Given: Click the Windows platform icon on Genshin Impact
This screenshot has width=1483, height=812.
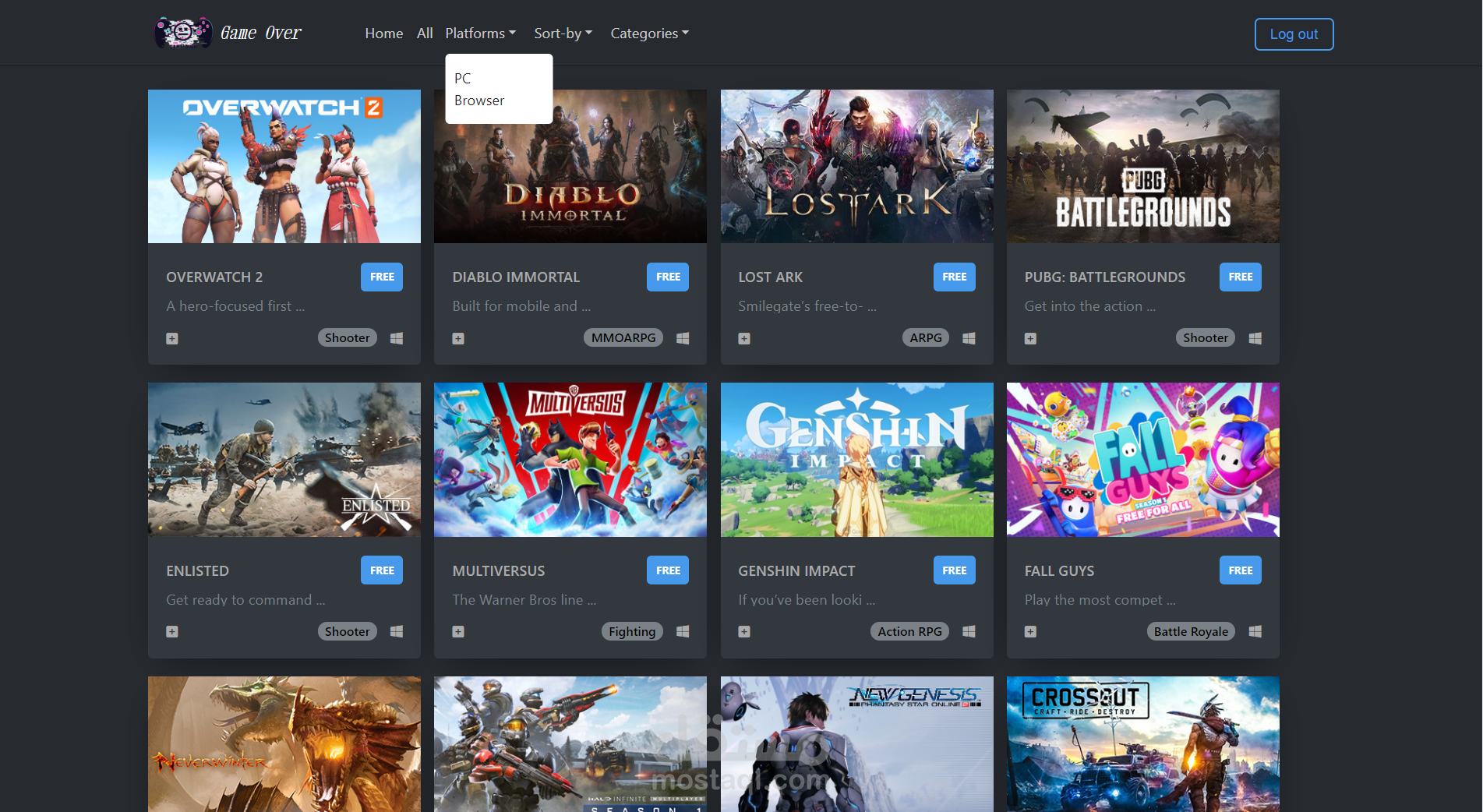Looking at the screenshot, I should (969, 631).
